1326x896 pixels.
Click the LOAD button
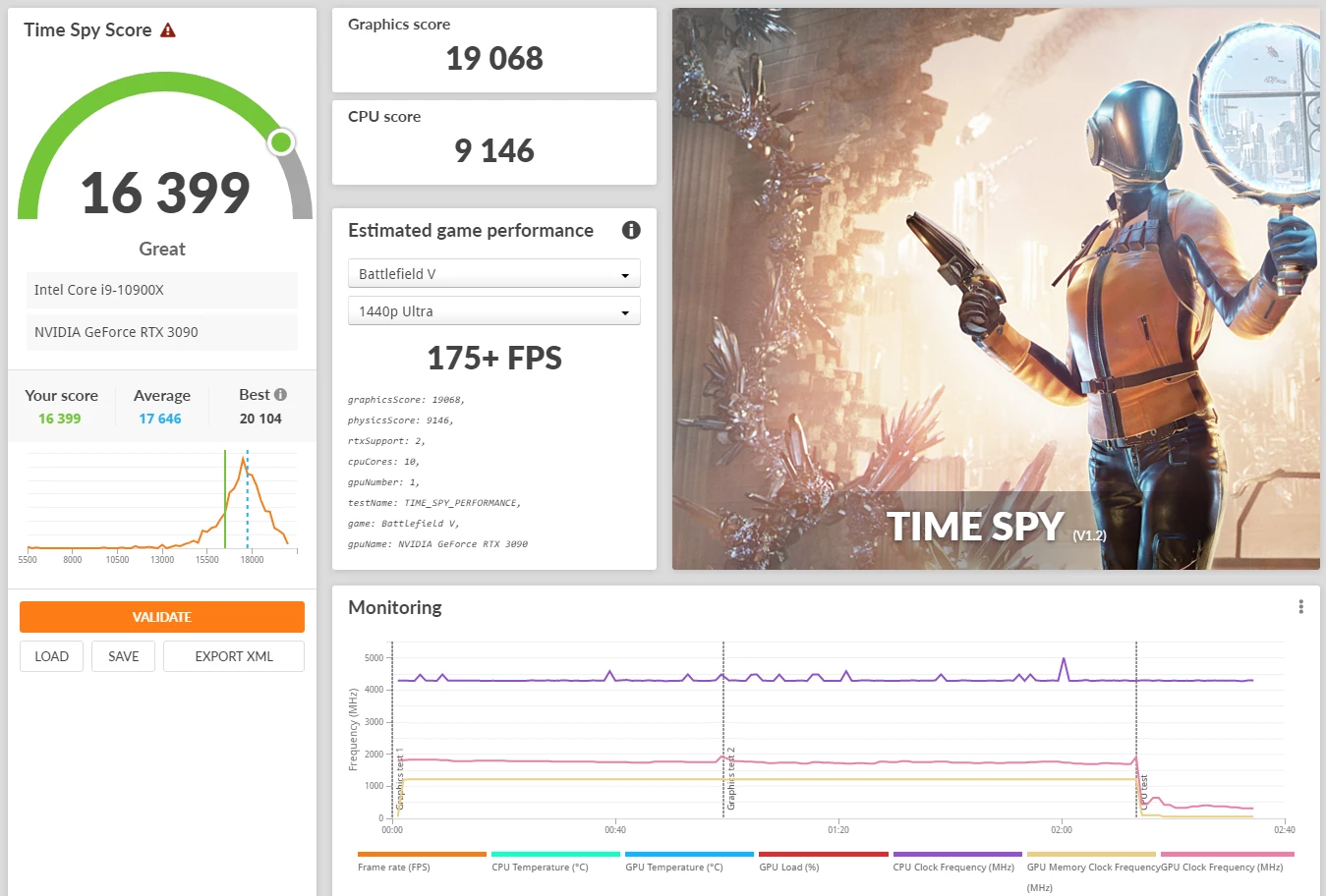52,656
